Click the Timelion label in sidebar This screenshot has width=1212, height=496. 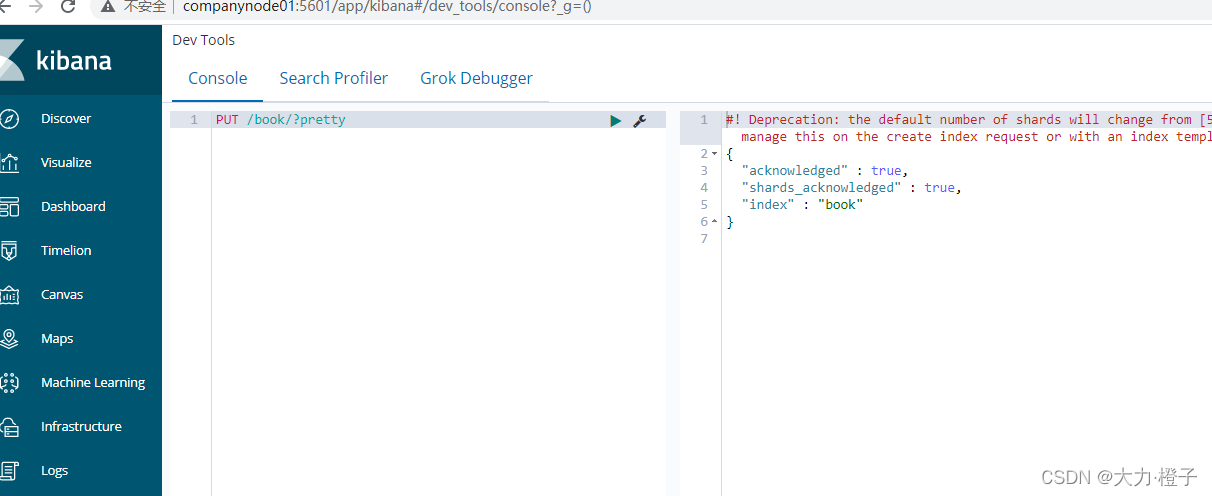66,251
